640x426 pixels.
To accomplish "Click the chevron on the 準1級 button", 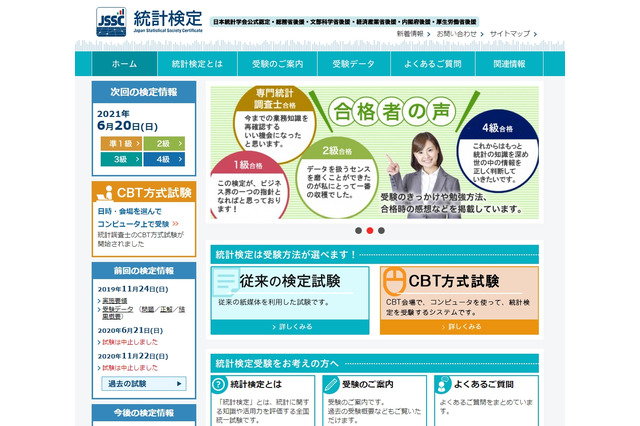I will click(138, 144).
